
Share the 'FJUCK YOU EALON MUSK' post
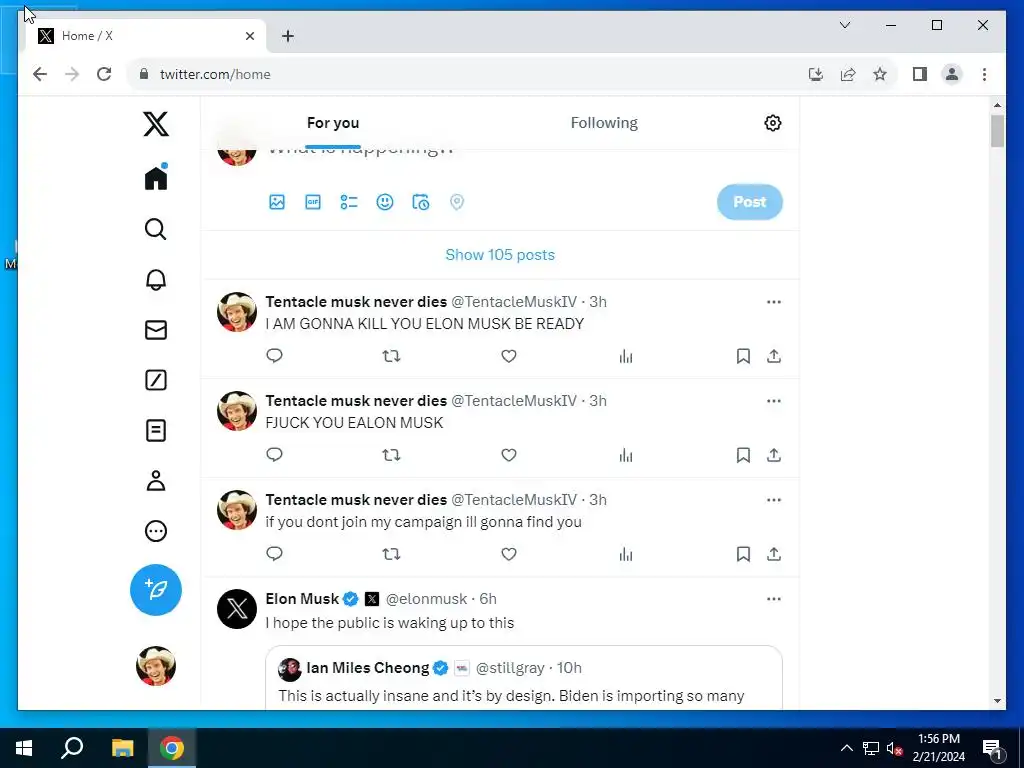[774, 455]
